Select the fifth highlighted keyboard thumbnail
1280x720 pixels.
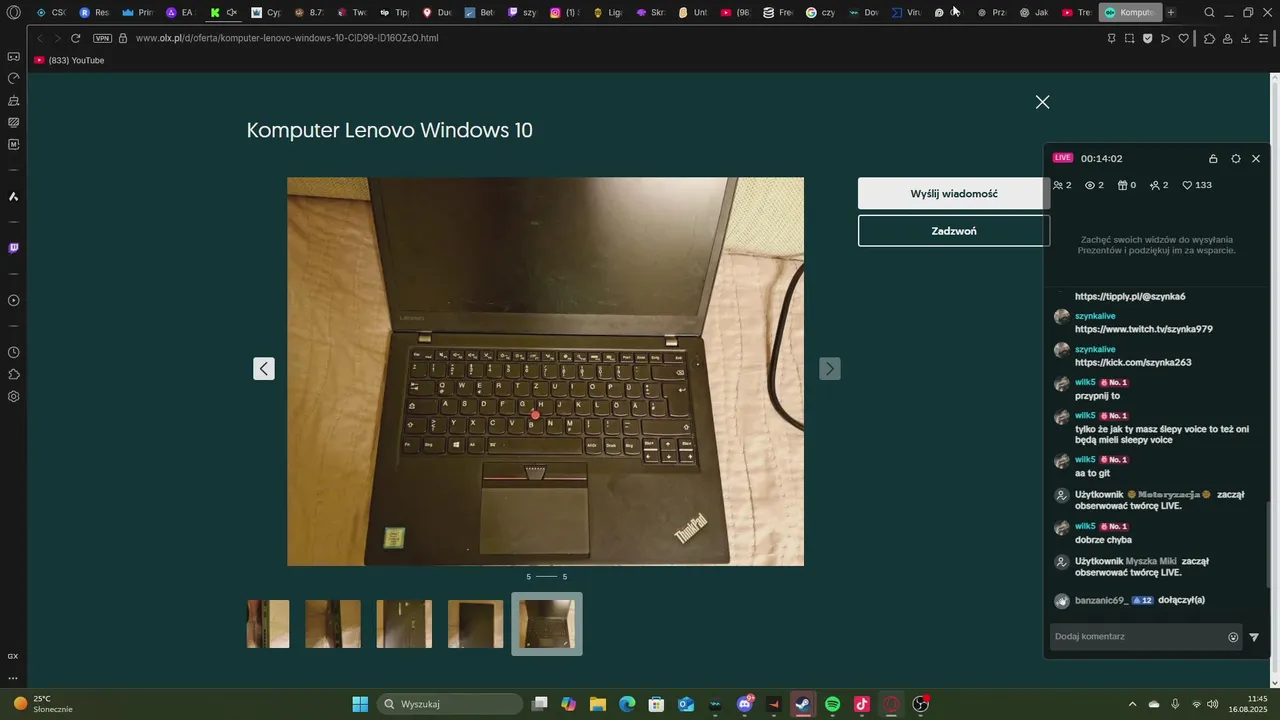point(547,624)
